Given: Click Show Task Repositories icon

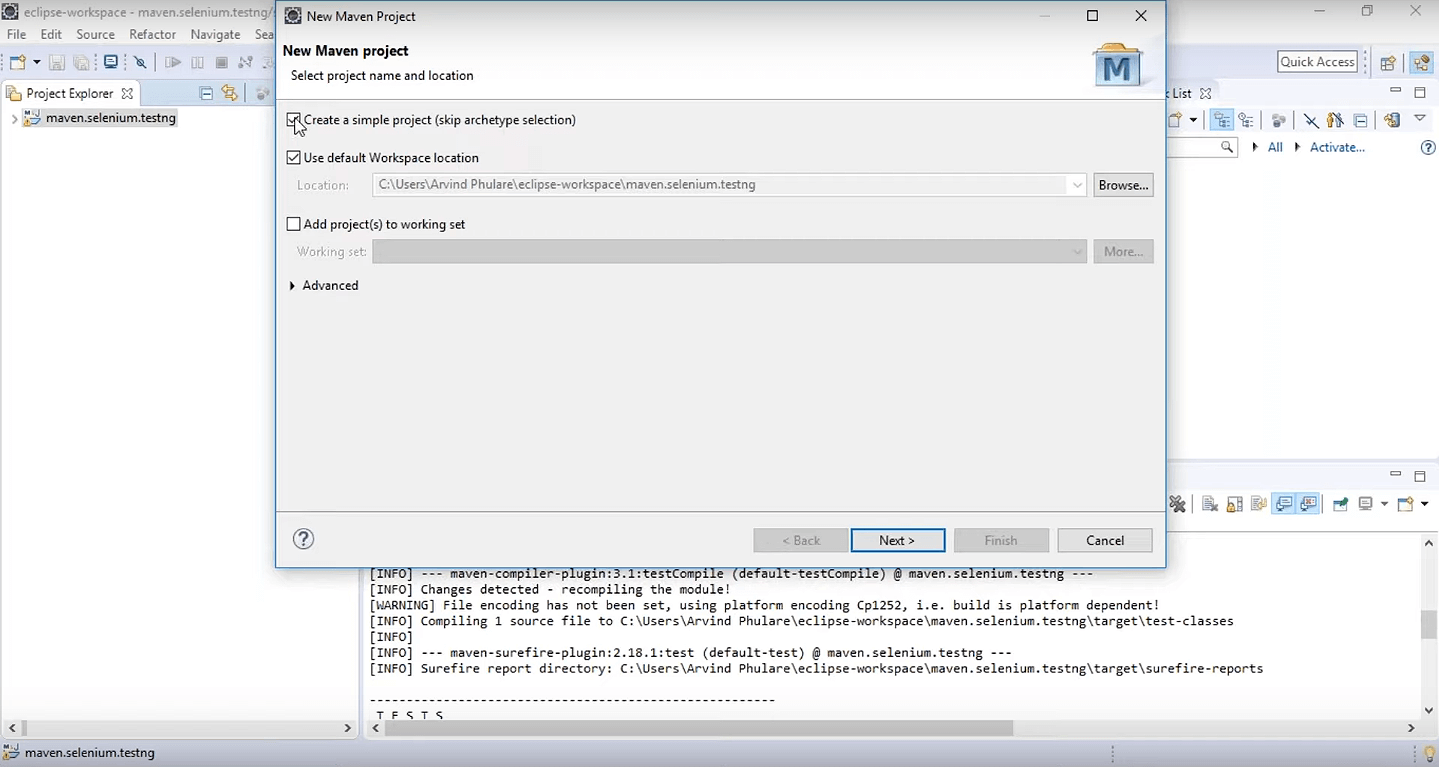Looking at the screenshot, I should 1392,120.
